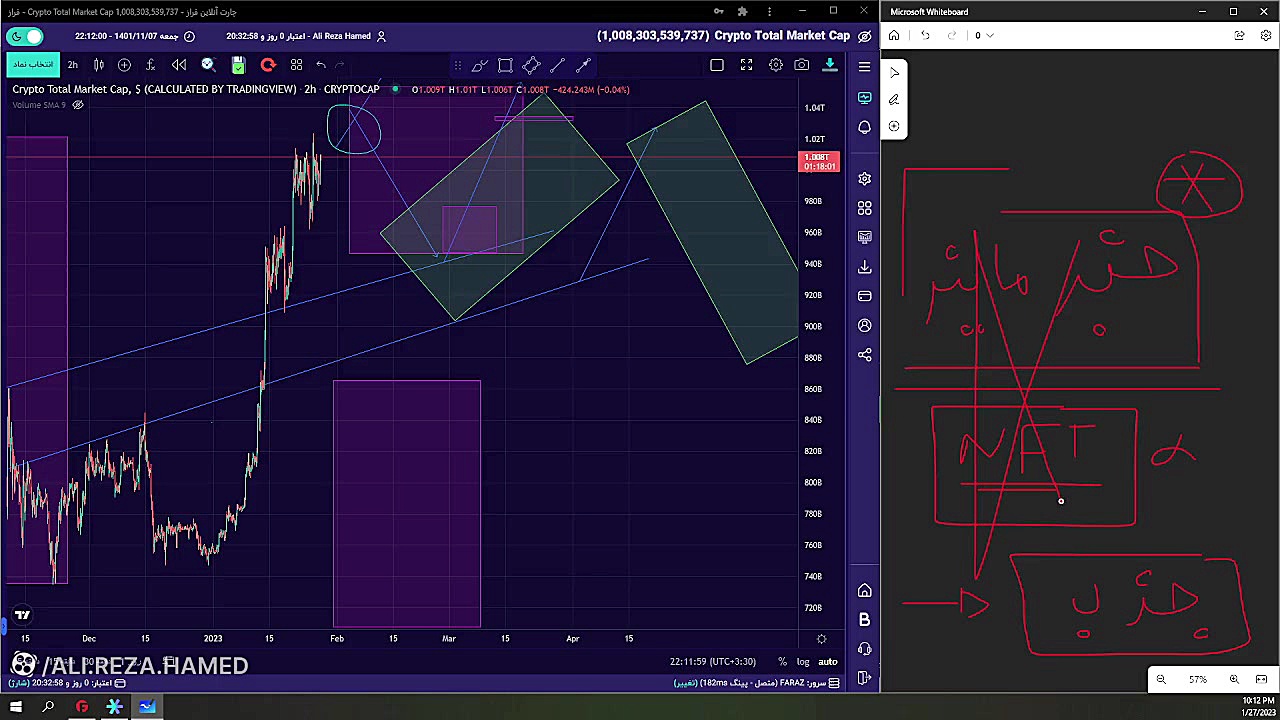Click the 22:11:59 (UTC+3:30) timezone selector
The image size is (1280, 720).
tap(712, 661)
